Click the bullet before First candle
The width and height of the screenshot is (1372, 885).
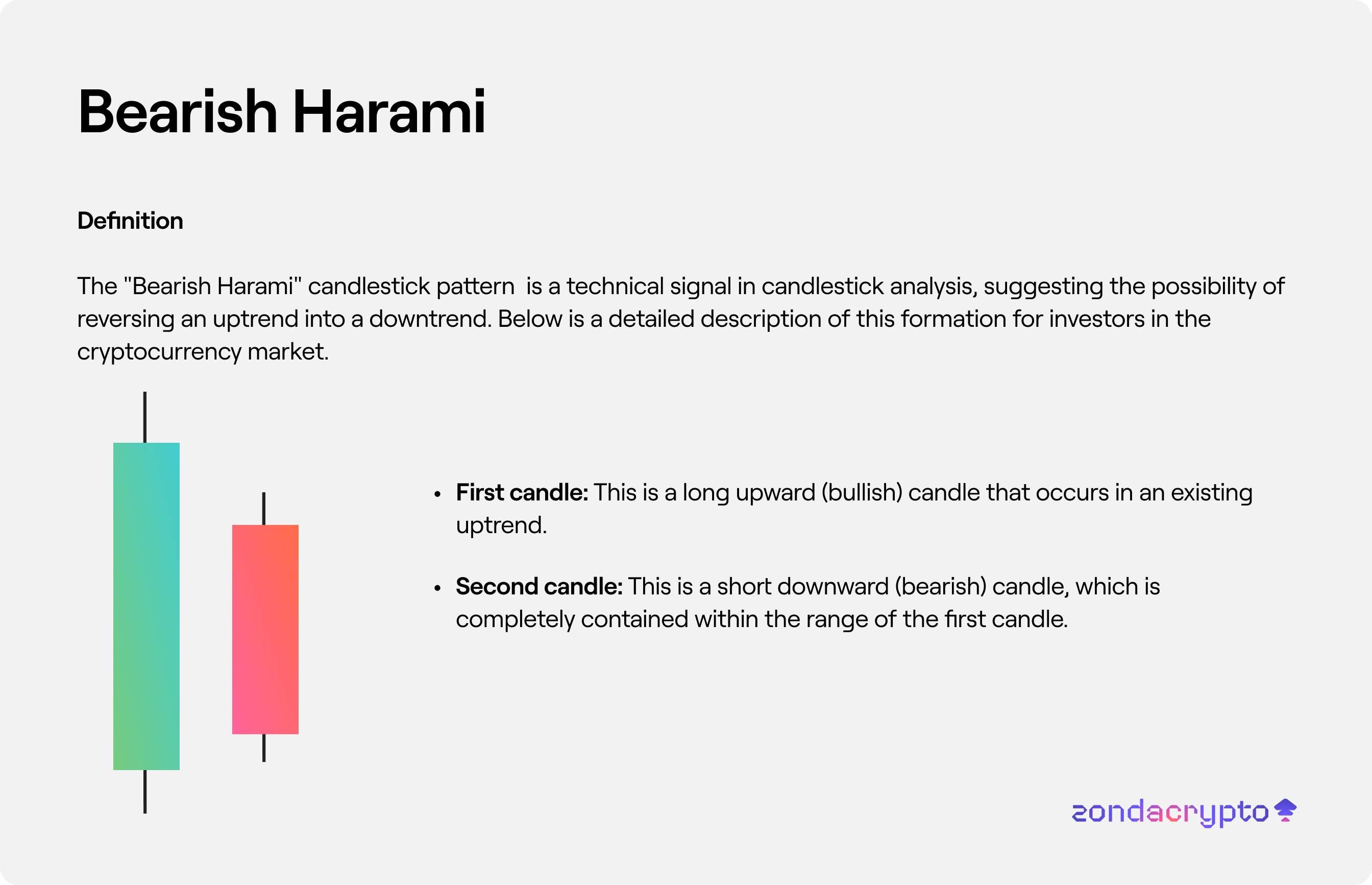pos(437,494)
